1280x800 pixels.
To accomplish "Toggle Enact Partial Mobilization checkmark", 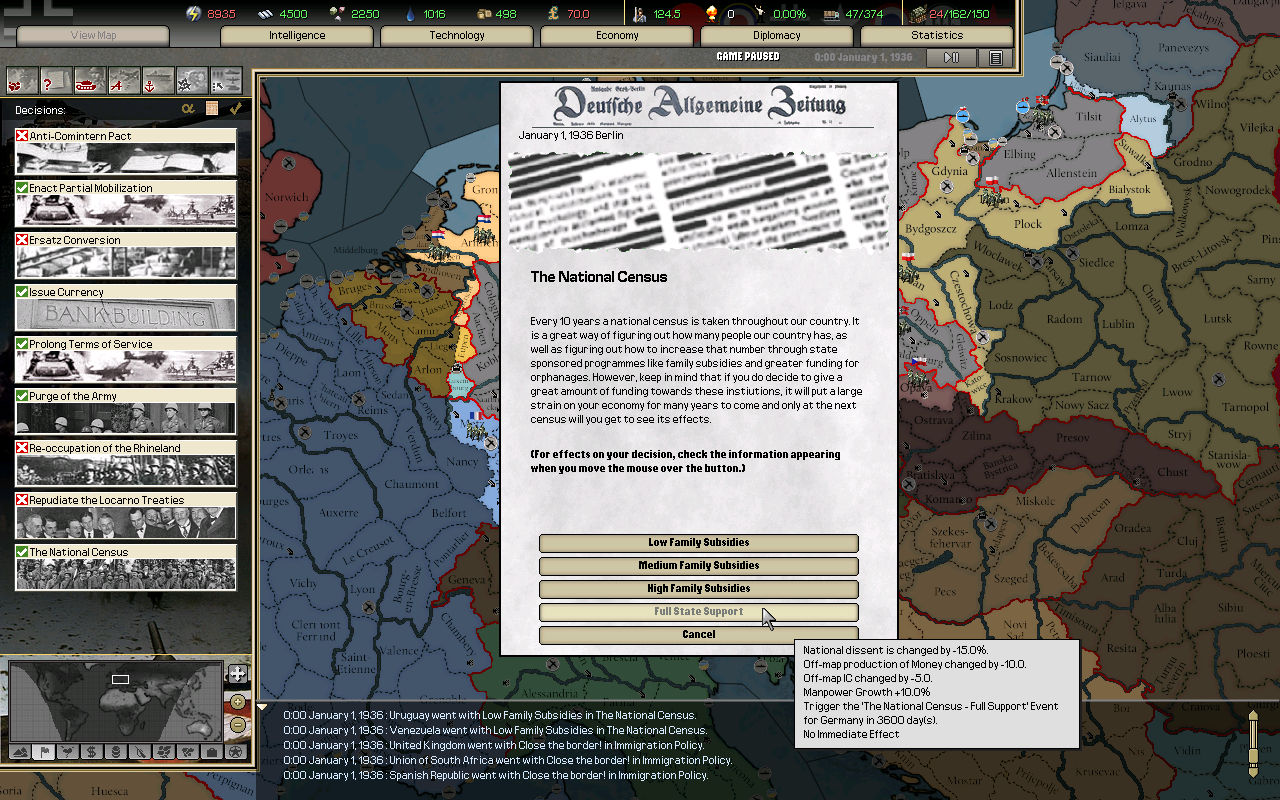I will coord(22,188).
